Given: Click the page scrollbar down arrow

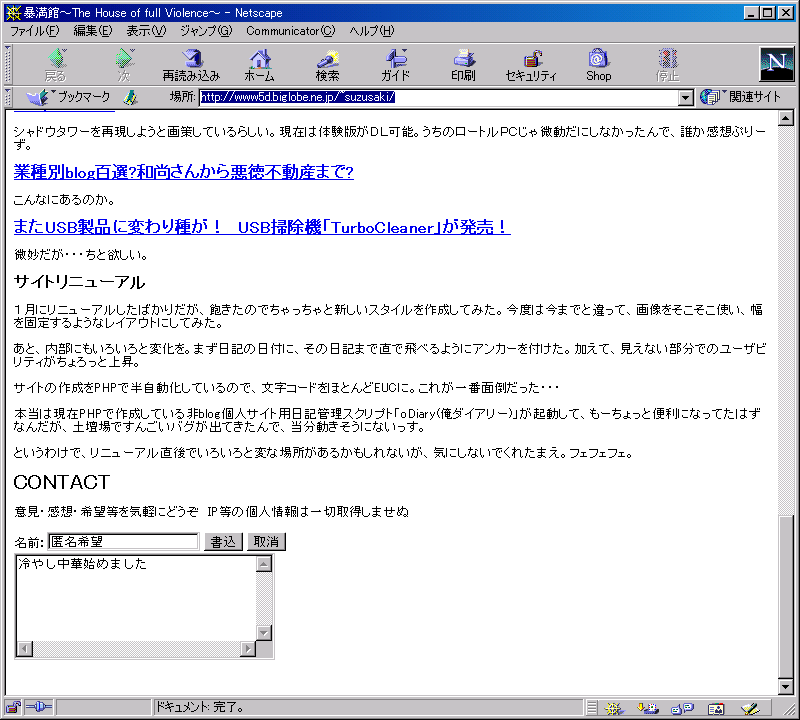Looking at the screenshot, I should click(786, 687).
